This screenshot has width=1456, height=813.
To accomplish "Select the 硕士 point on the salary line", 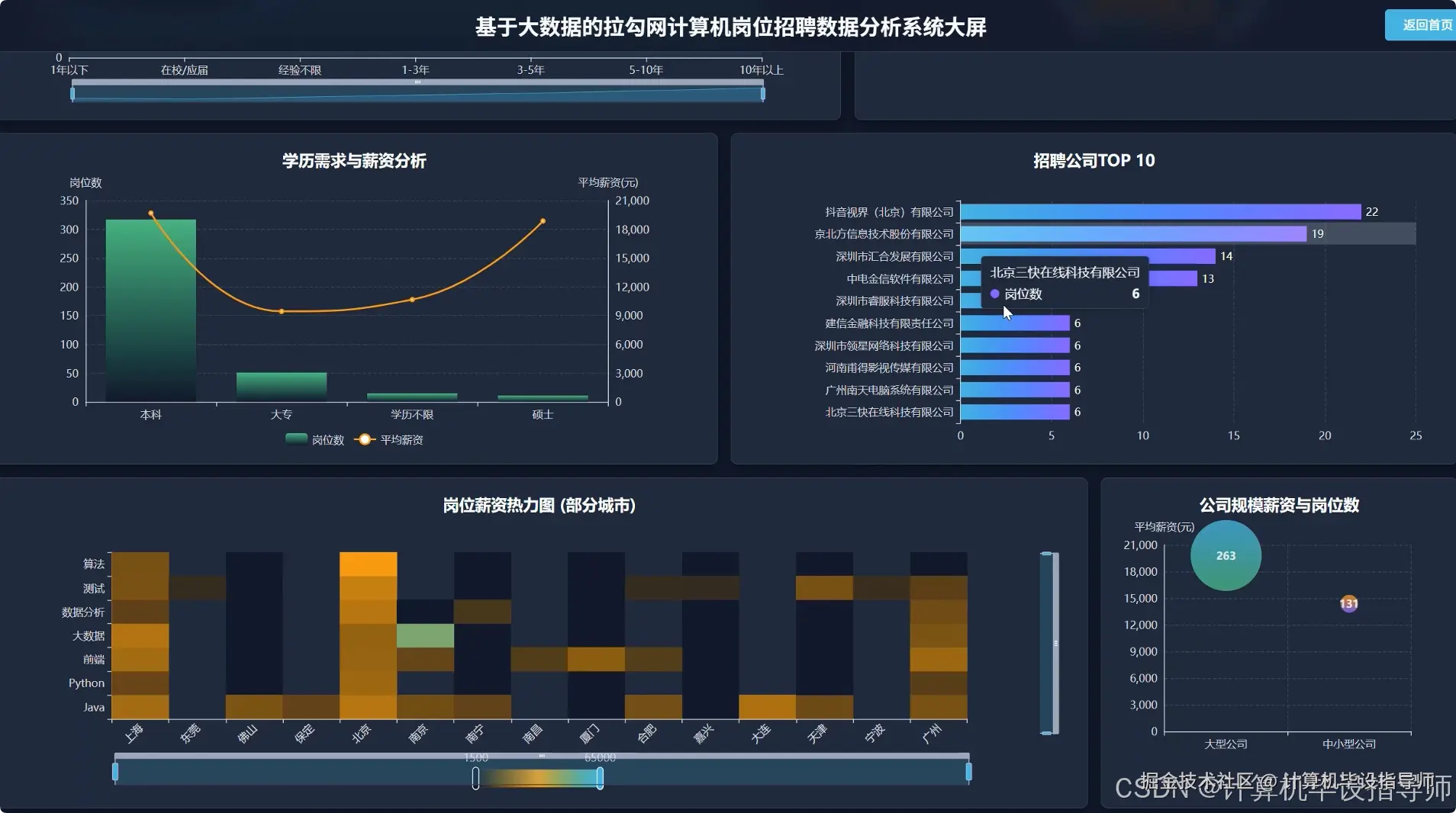I will (543, 220).
